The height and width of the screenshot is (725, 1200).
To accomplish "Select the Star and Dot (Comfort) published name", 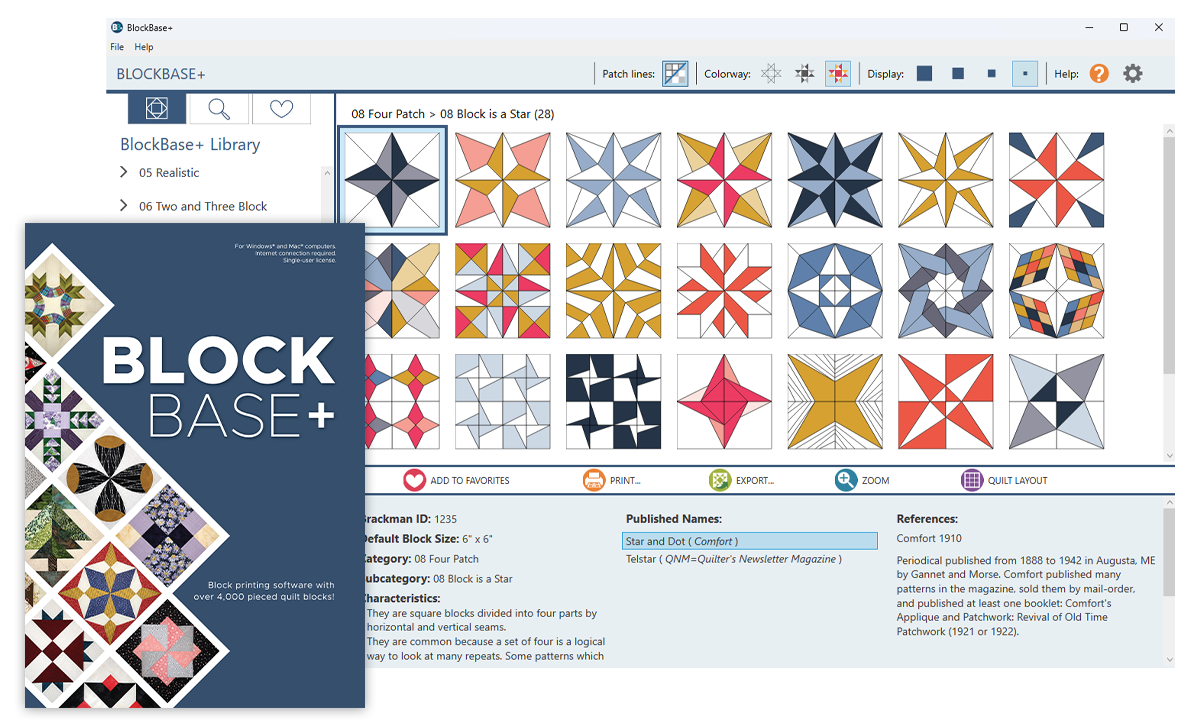I will (x=749, y=541).
